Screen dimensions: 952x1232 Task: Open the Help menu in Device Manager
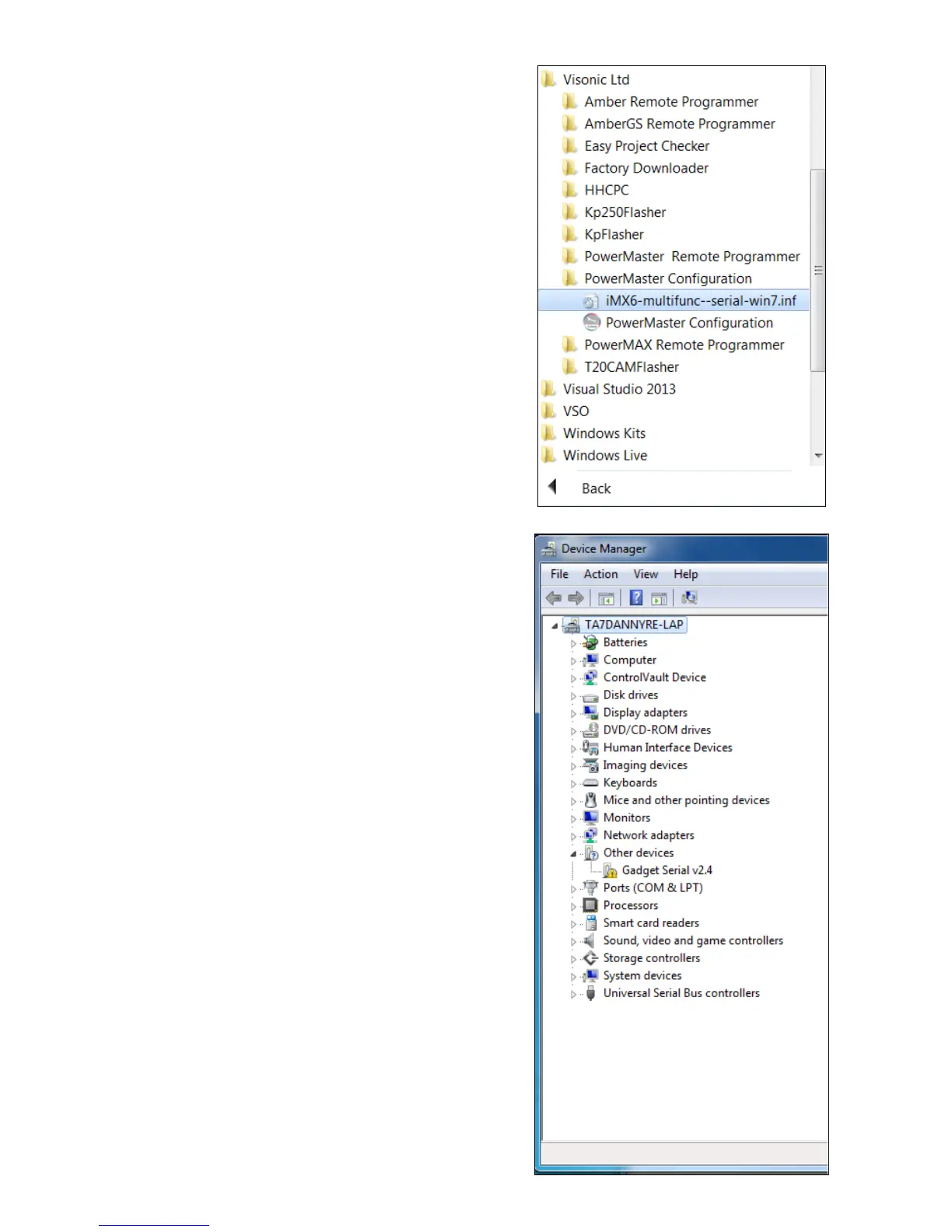[686, 574]
